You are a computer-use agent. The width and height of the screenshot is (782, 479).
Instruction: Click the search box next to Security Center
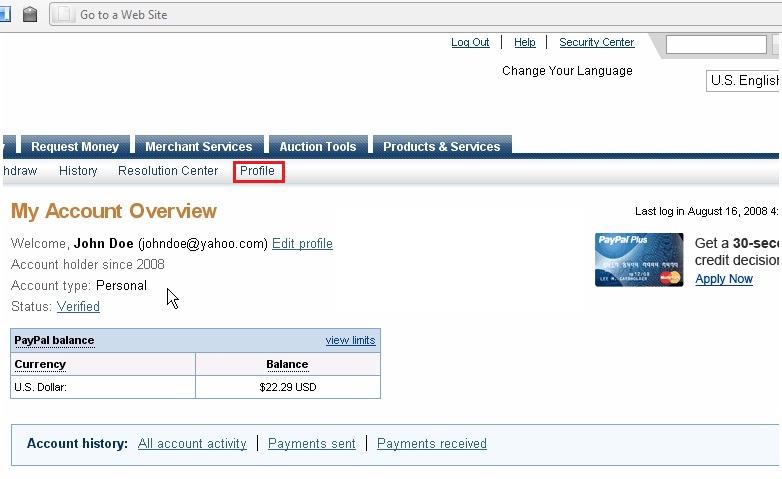point(716,44)
